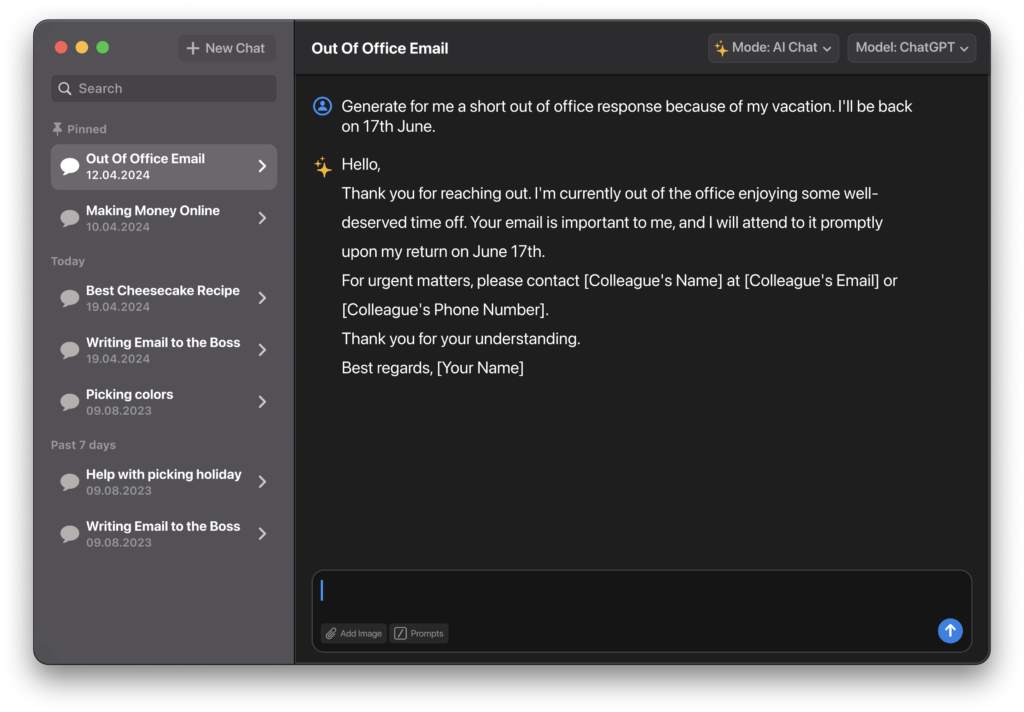Click the user avatar icon beside the prompt

(x=323, y=106)
